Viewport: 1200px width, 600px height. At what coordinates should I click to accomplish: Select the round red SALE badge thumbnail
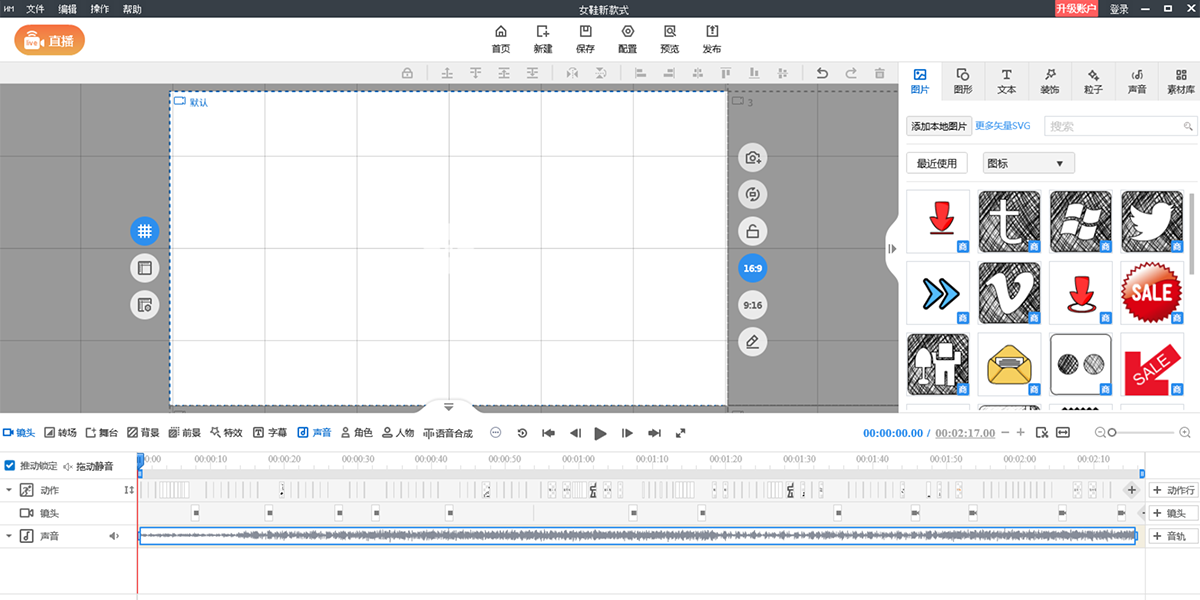(1152, 293)
